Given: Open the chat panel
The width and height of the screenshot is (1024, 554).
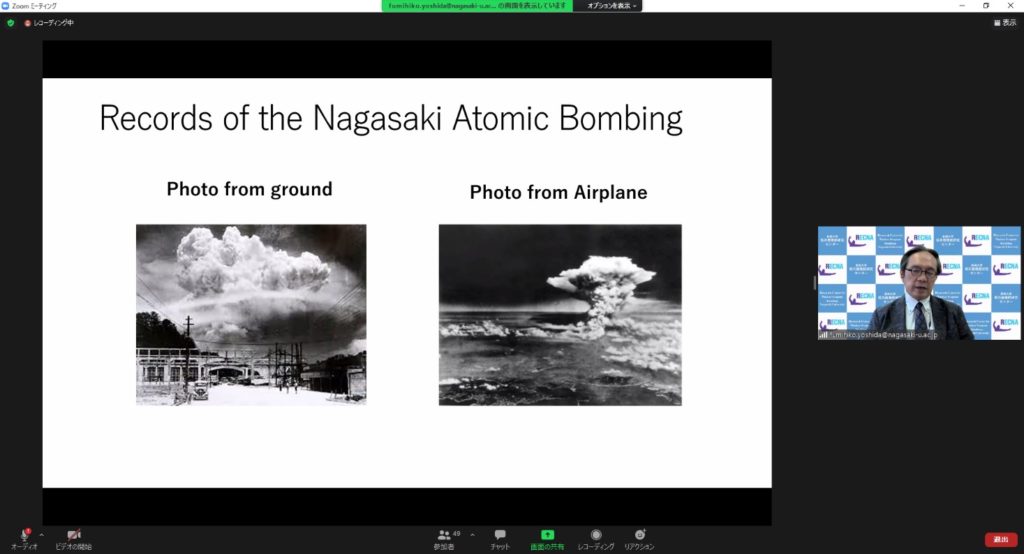Looking at the screenshot, I should [x=499, y=535].
